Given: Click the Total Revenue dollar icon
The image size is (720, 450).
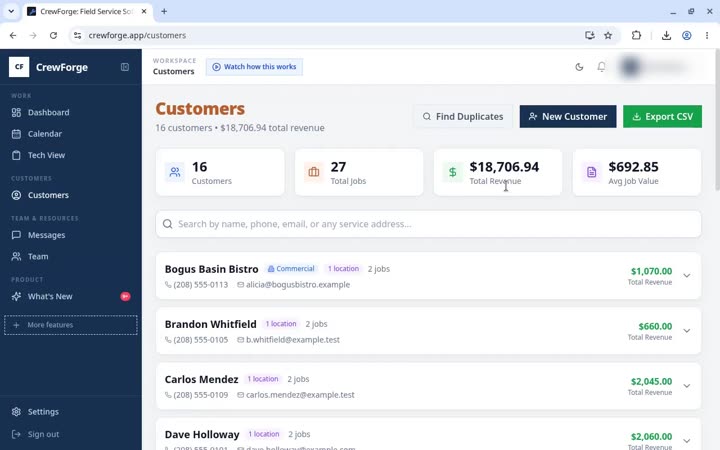Looking at the screenshot, I should (x=453, y=172).
